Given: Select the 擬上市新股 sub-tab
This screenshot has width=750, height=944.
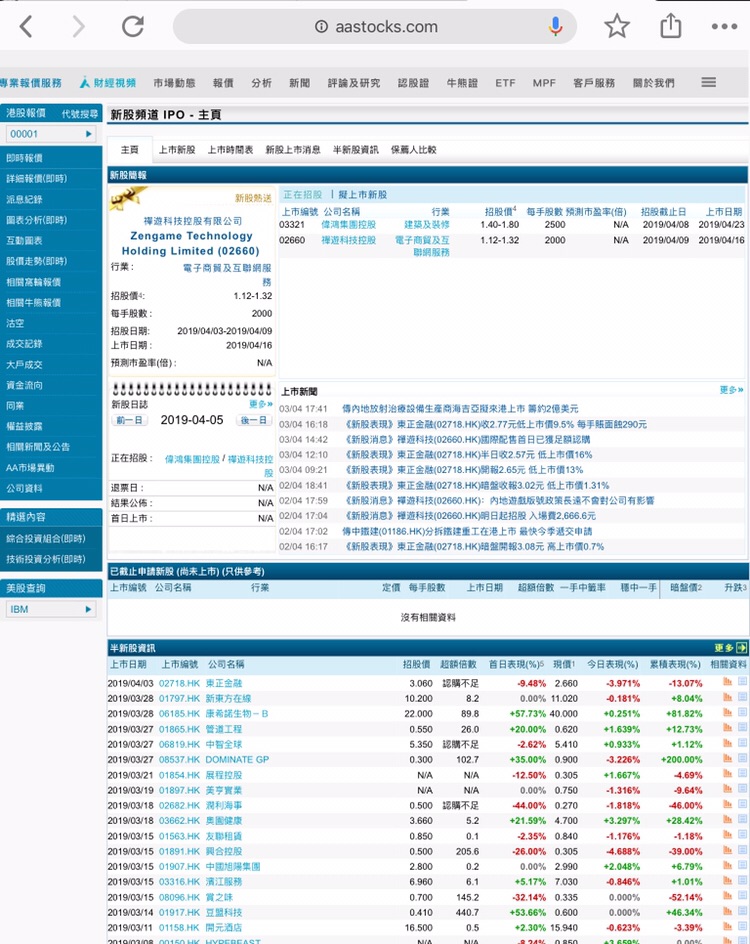Looking at the screenshot, I should (x=363, y=194).
